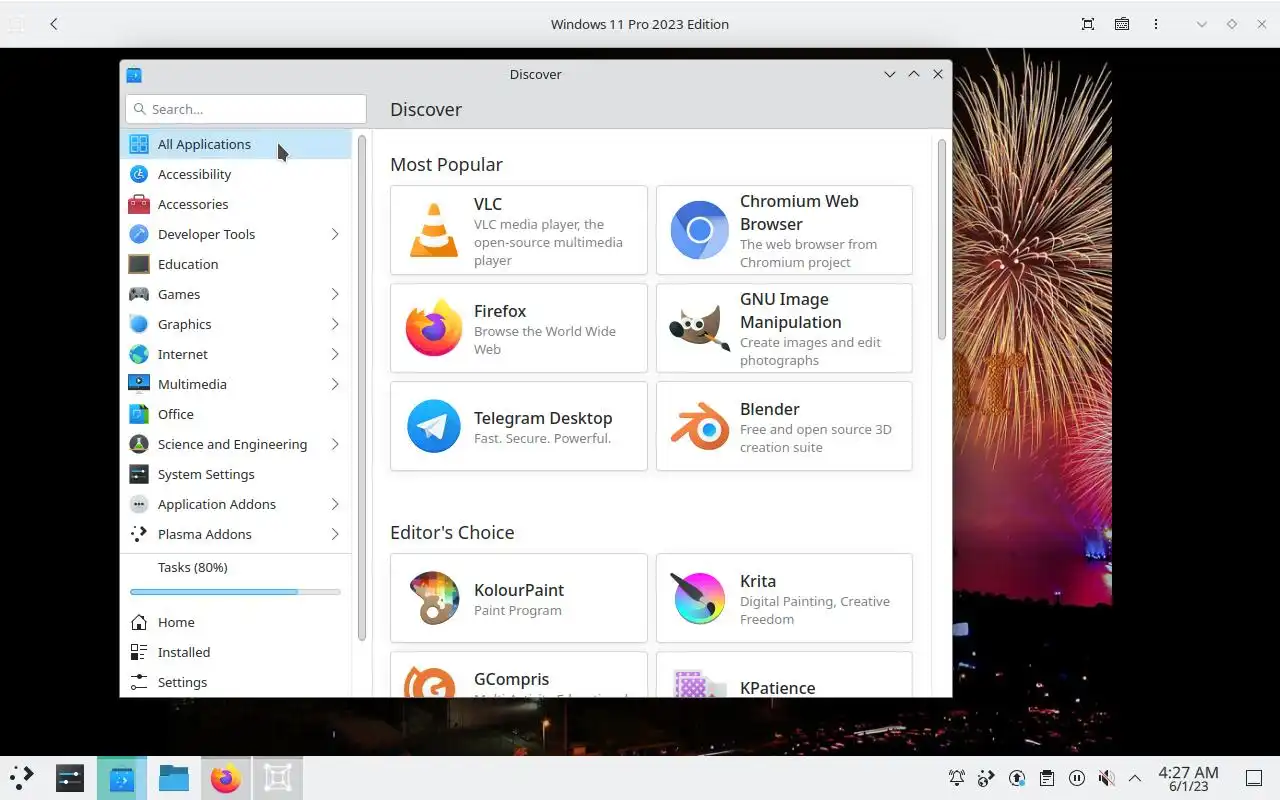Screen dimensions: 1280x800
Task: Select the All Applications category icon
Action: click(x=139, y=144)
